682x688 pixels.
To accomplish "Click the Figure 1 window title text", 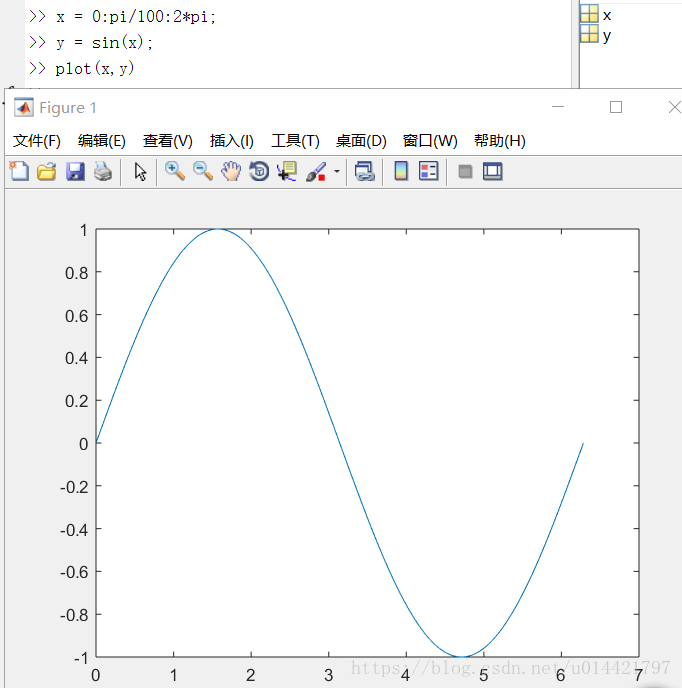I will pyautogui.click(x=68, y=108).
